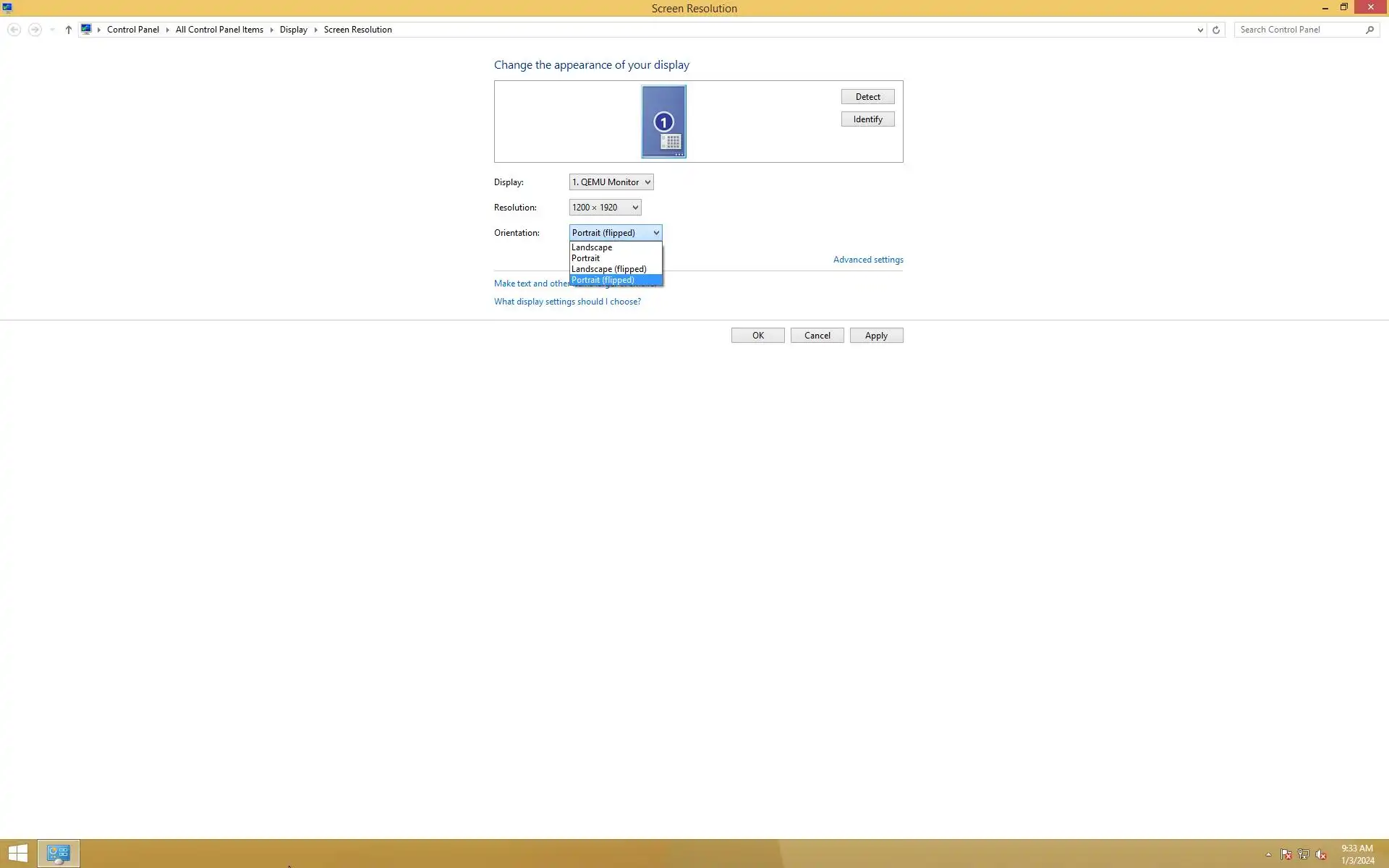Screen dimensions: 1389x868
Task: Open the Control Panel taskbar icon
Action: pos(58,854)
